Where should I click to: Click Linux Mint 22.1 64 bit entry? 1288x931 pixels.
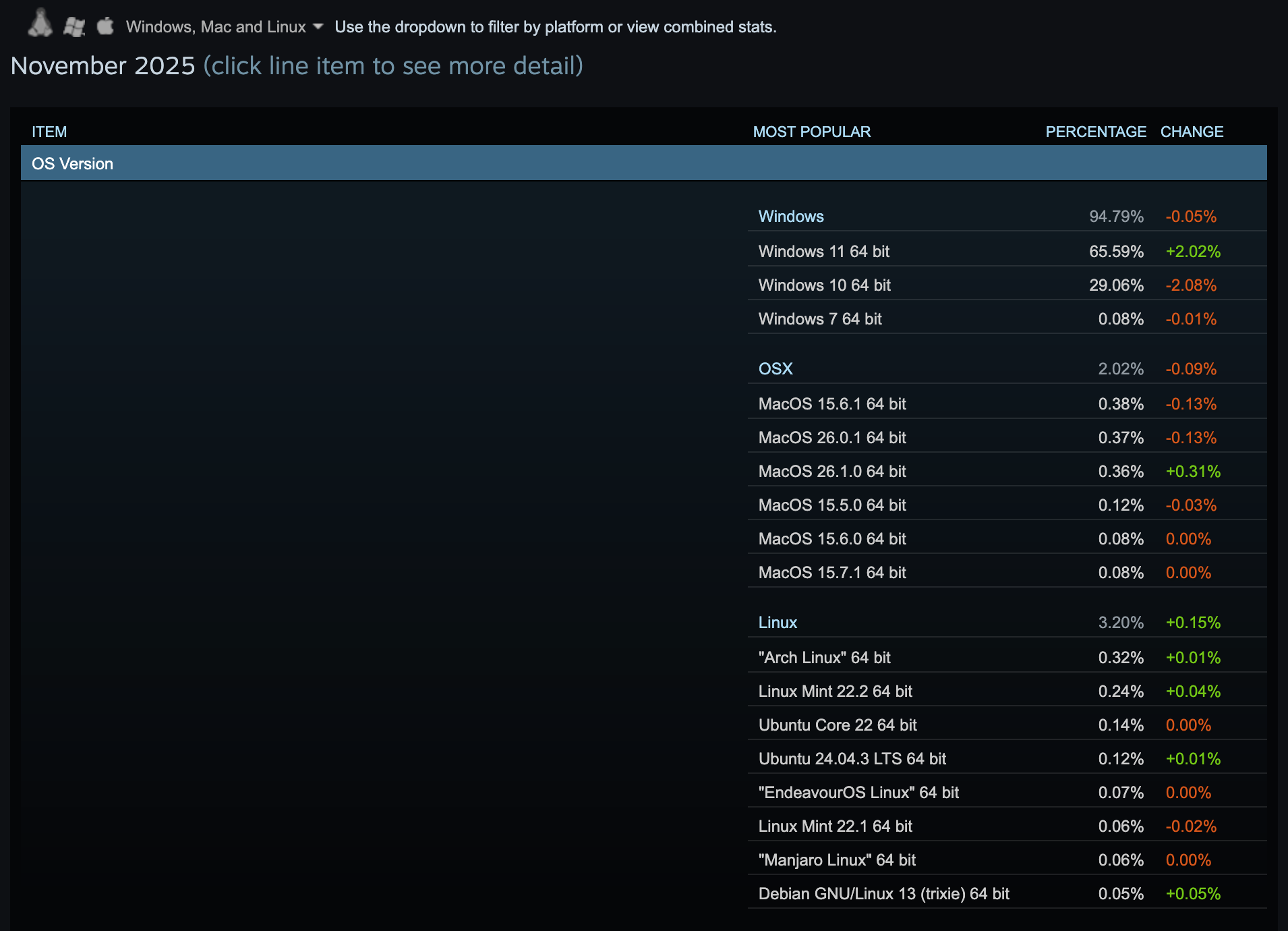tap(1007, 826)
